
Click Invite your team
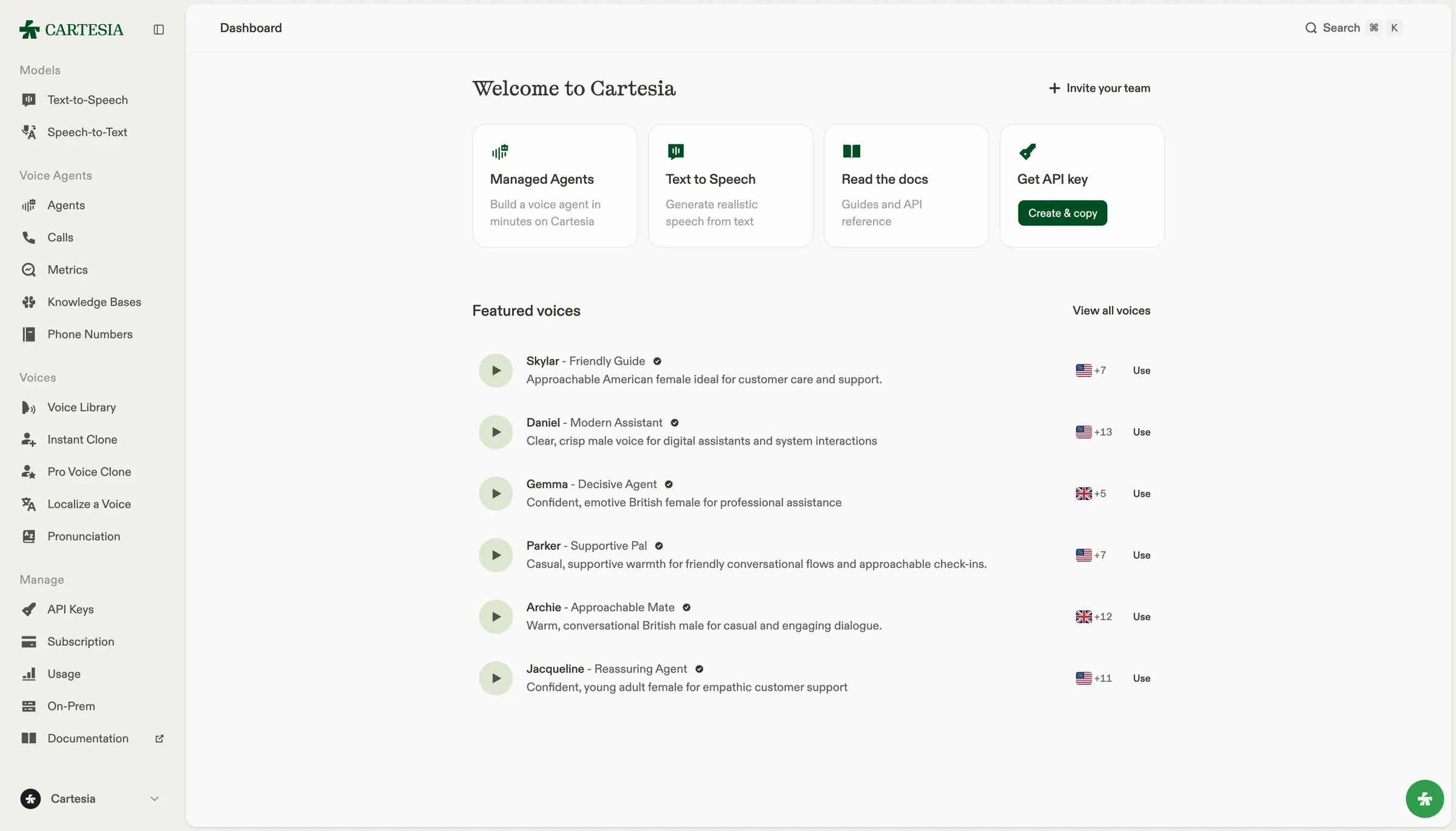[1099, 89]
